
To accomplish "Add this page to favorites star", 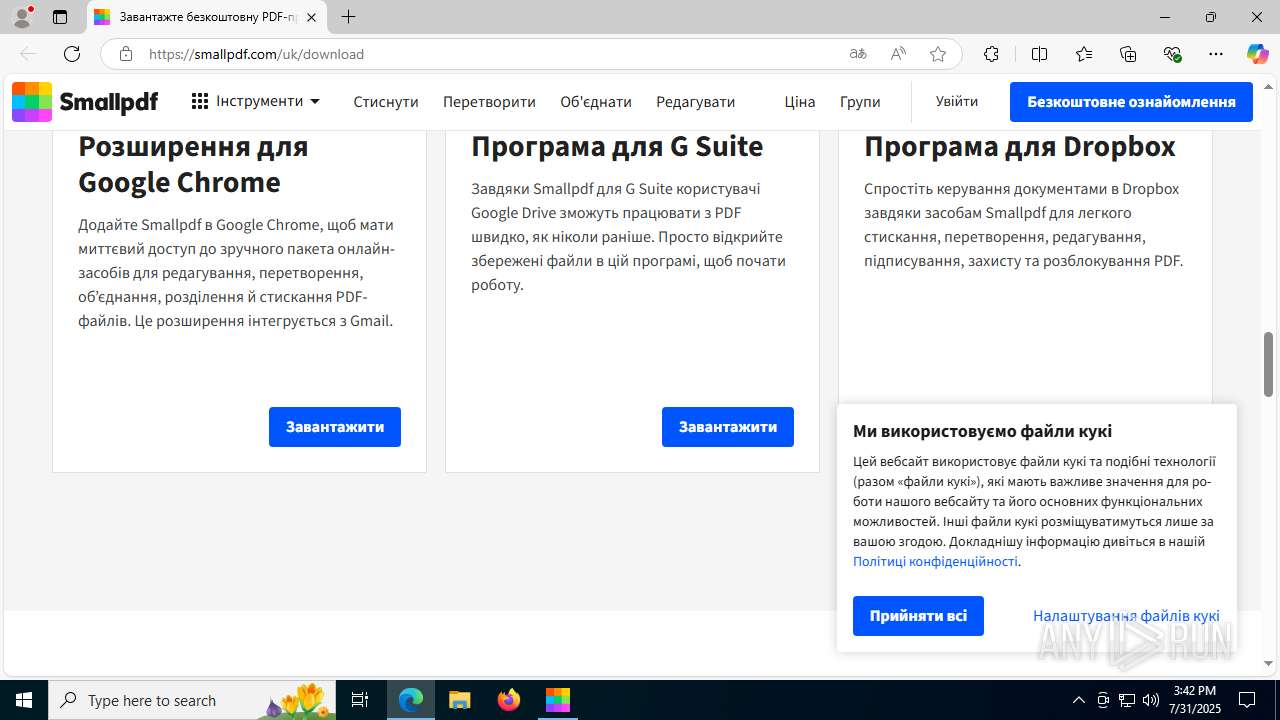I will point(938,54).
